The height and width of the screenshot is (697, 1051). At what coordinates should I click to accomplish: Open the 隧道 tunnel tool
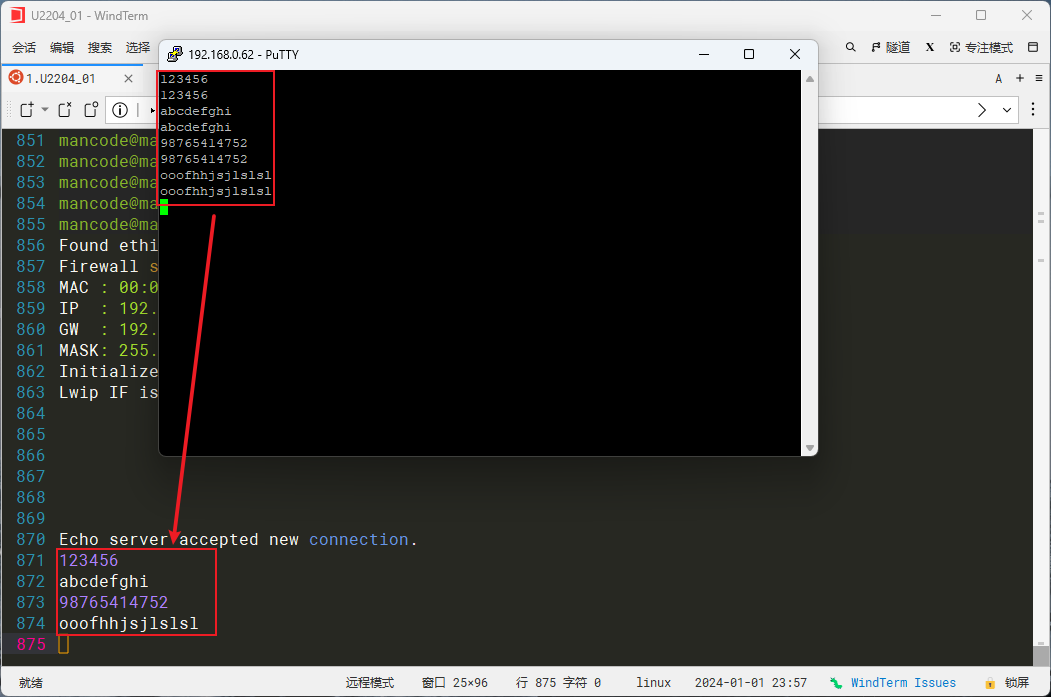[x=891, y=47]
